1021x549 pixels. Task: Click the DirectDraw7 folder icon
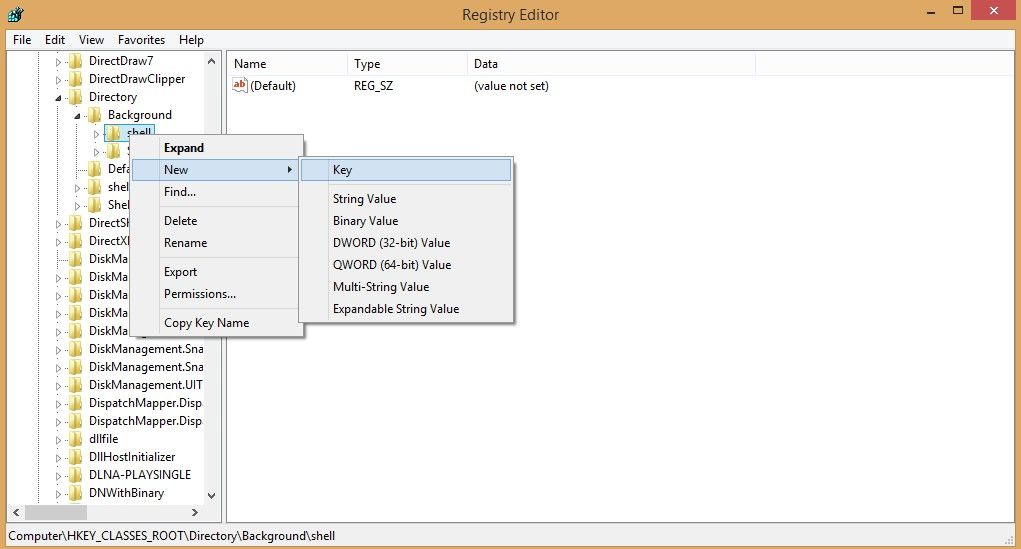pyautogui.click(x=76, y=61)
